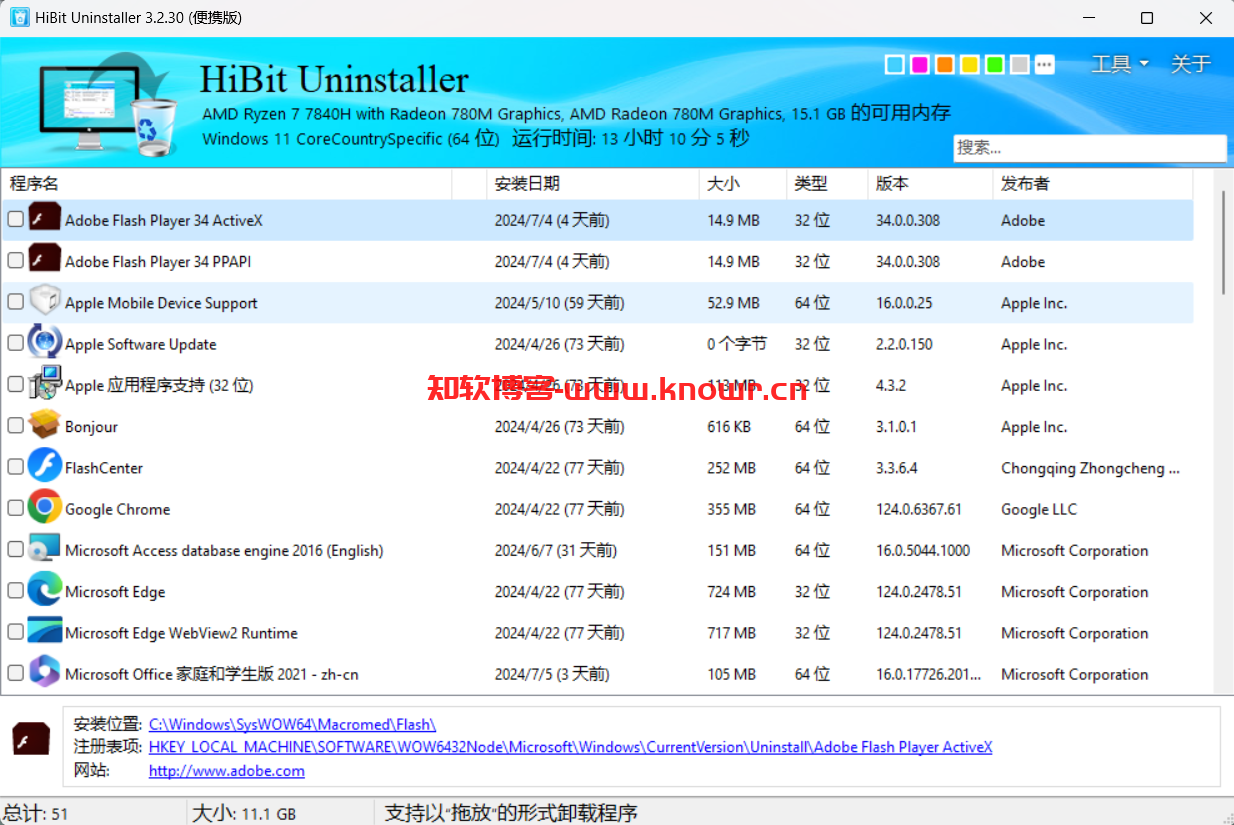Click the 52.9 MB size cell
This screenshot has width=1234, height=825.
click(733, 303)
